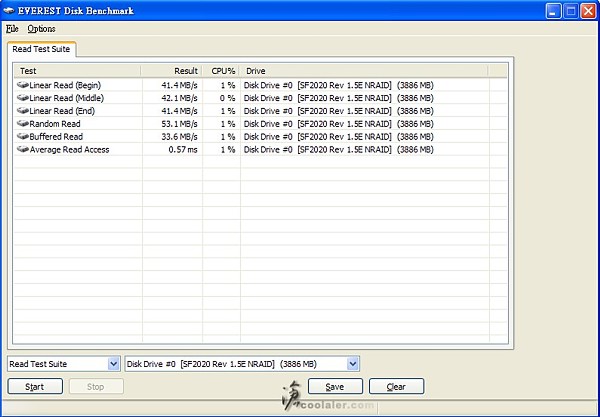The width and height of the screenshot is (600, 417).
Task: Select the Linear Read (End) row label
Action: pyautogui.click(x=62, y=111)
